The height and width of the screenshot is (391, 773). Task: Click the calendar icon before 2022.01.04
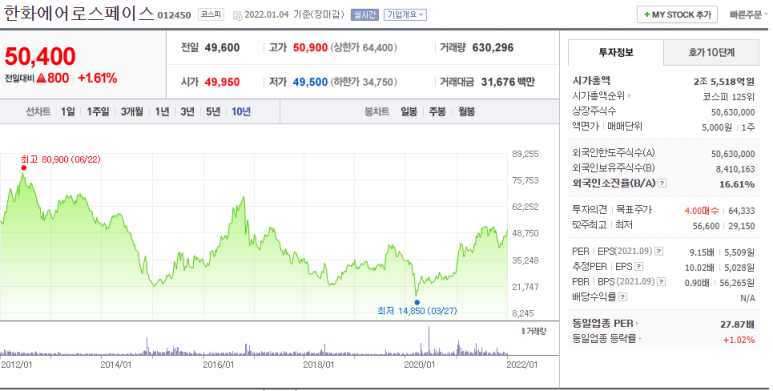(x=237, y=15)
